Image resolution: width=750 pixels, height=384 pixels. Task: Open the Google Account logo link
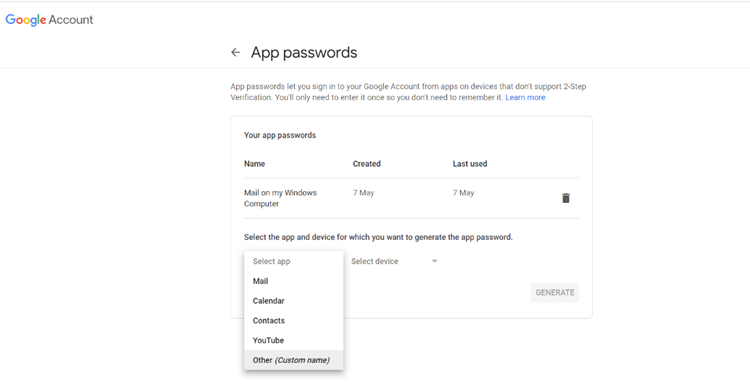pos(49,20)
